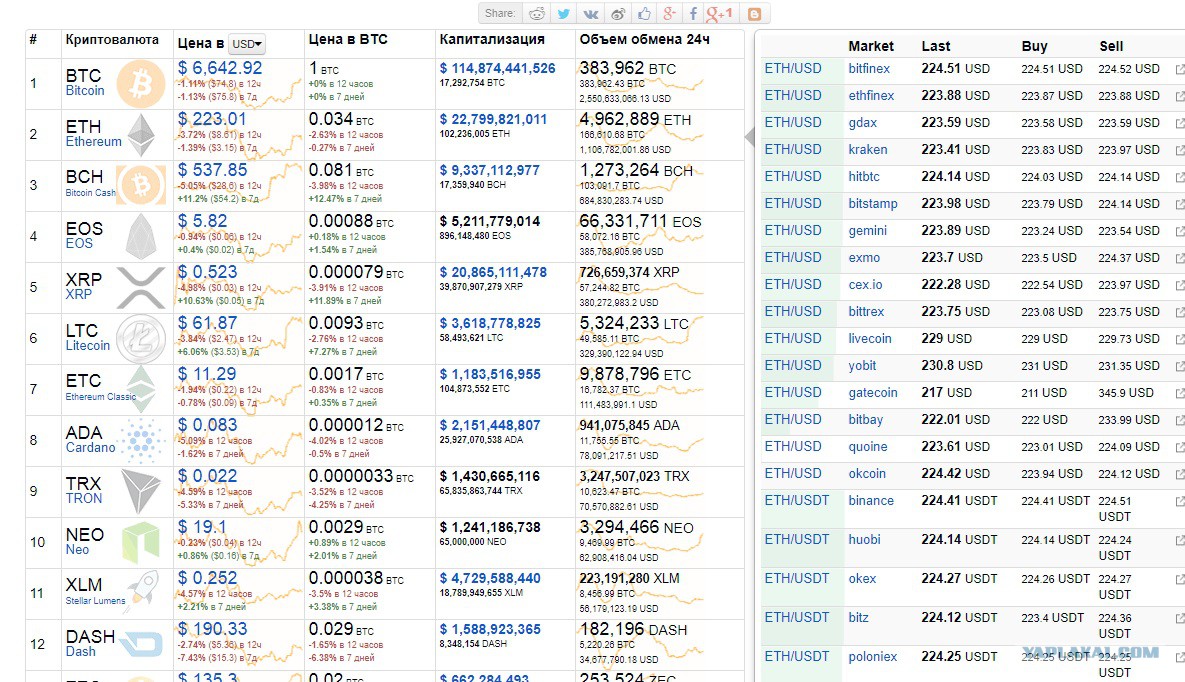Open the cex.io market link
1185x682 pixels.
pos(865,284)
